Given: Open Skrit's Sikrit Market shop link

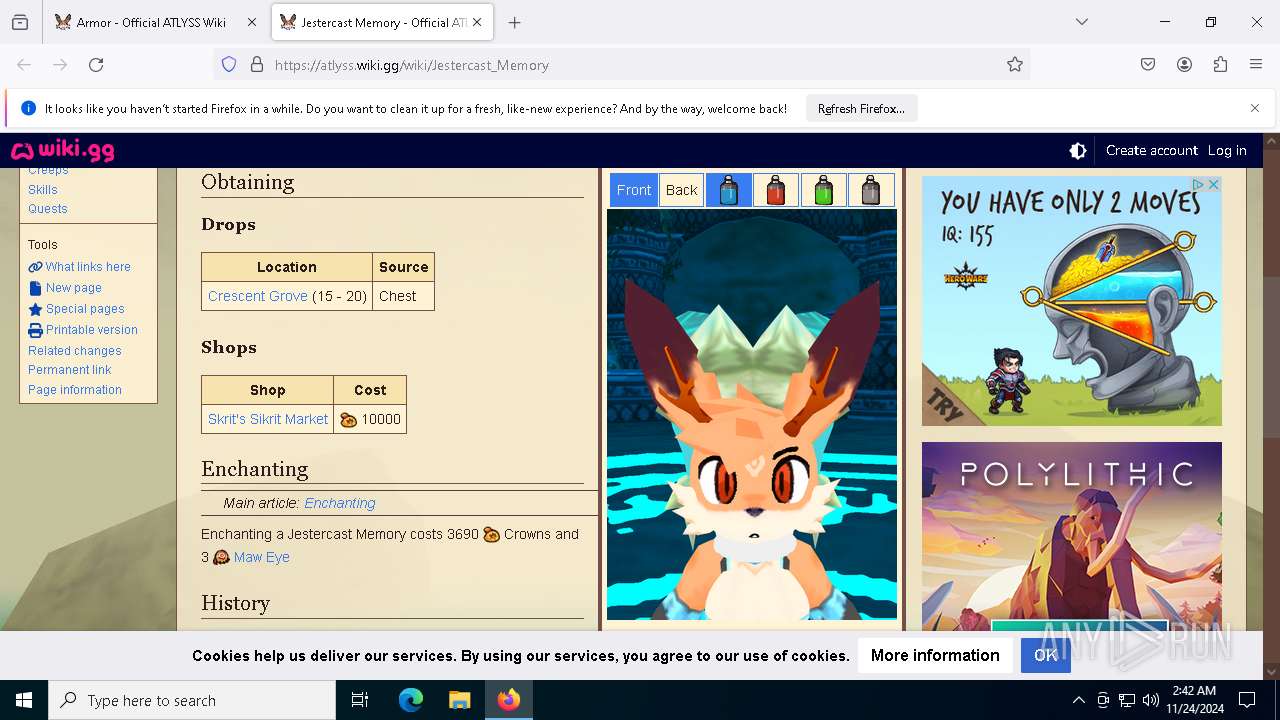Looking at the screenshot, I should click(268, 419).
